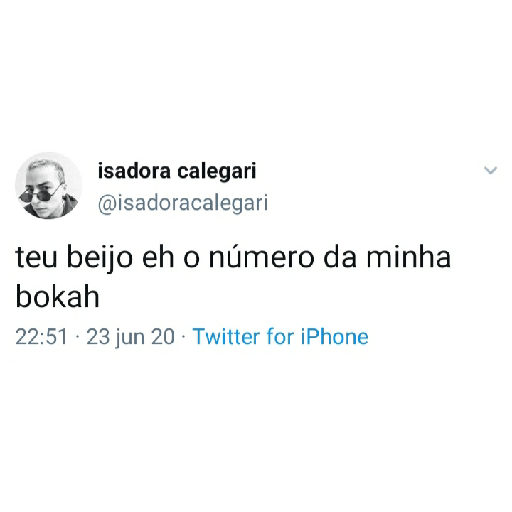Select the word Twitter in the source label
Image resolution: width=512 pixels, height=512 pixels.
pyautogui.click(x=226, y=337)
